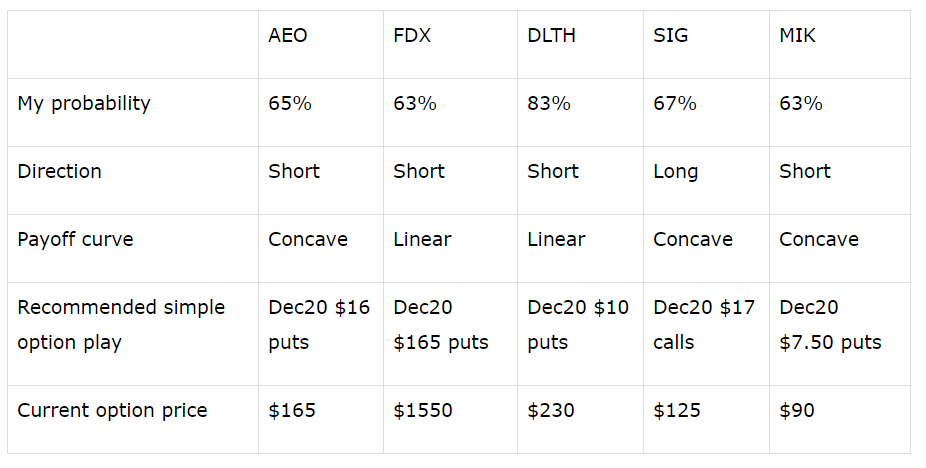Select the Dec20 $7.50 puts cell
This screenshot has height=468, width=926.
[830, 325]
